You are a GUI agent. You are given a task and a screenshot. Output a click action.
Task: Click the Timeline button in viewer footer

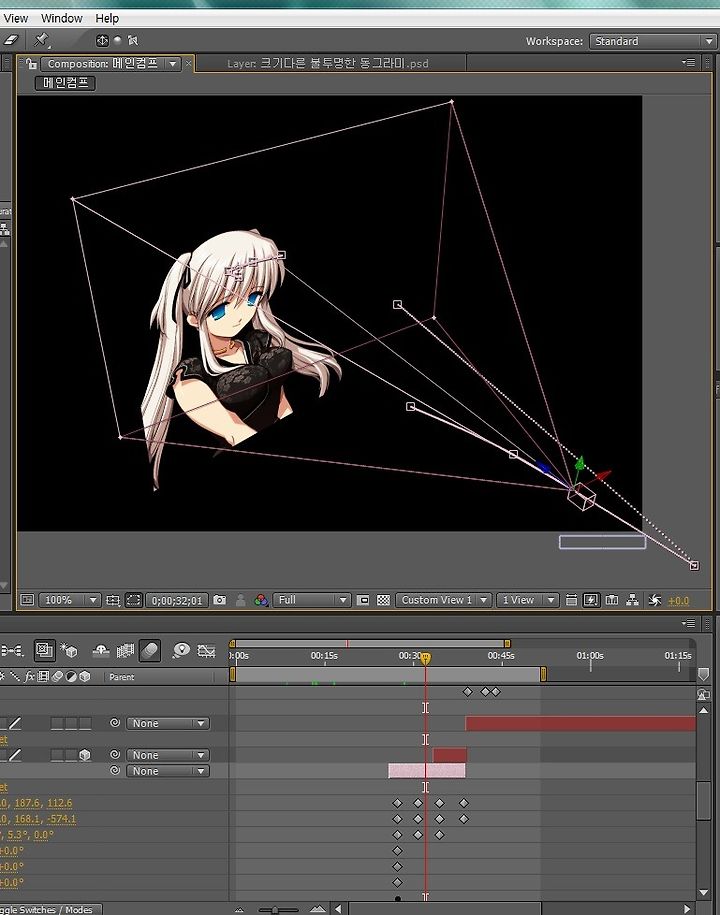pyautogui.click(x=612, y=600)
